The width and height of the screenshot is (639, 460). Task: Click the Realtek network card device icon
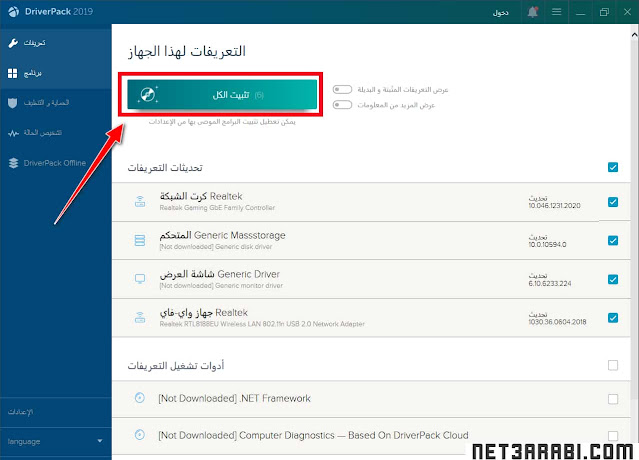[140, 202]
